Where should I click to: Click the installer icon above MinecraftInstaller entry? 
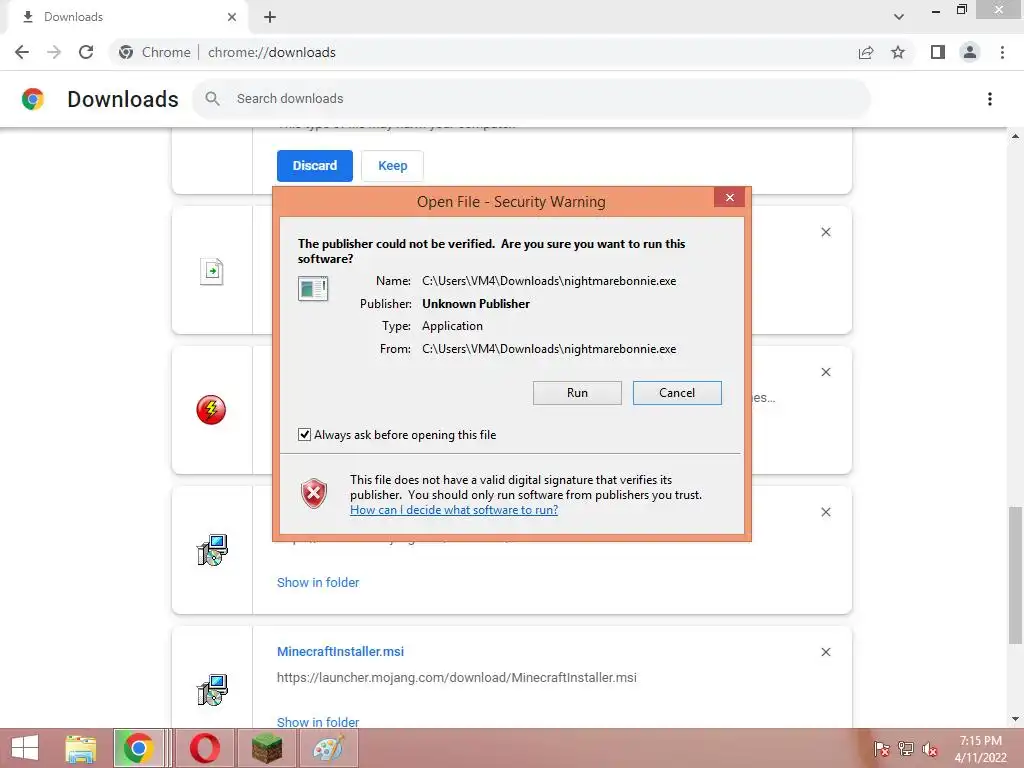point(212,550)
